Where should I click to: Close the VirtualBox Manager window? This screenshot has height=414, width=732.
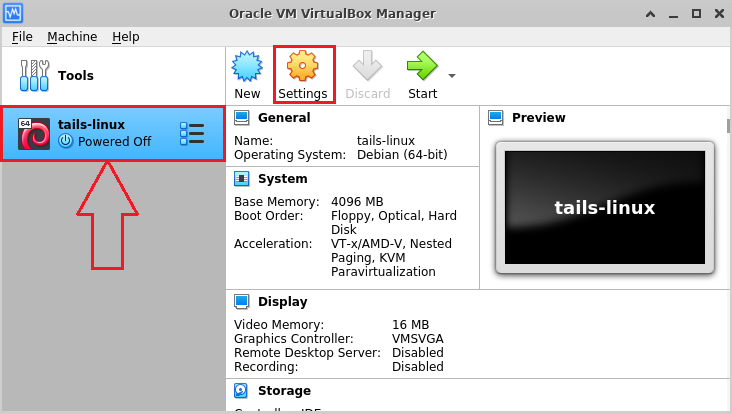click(719, 14)
